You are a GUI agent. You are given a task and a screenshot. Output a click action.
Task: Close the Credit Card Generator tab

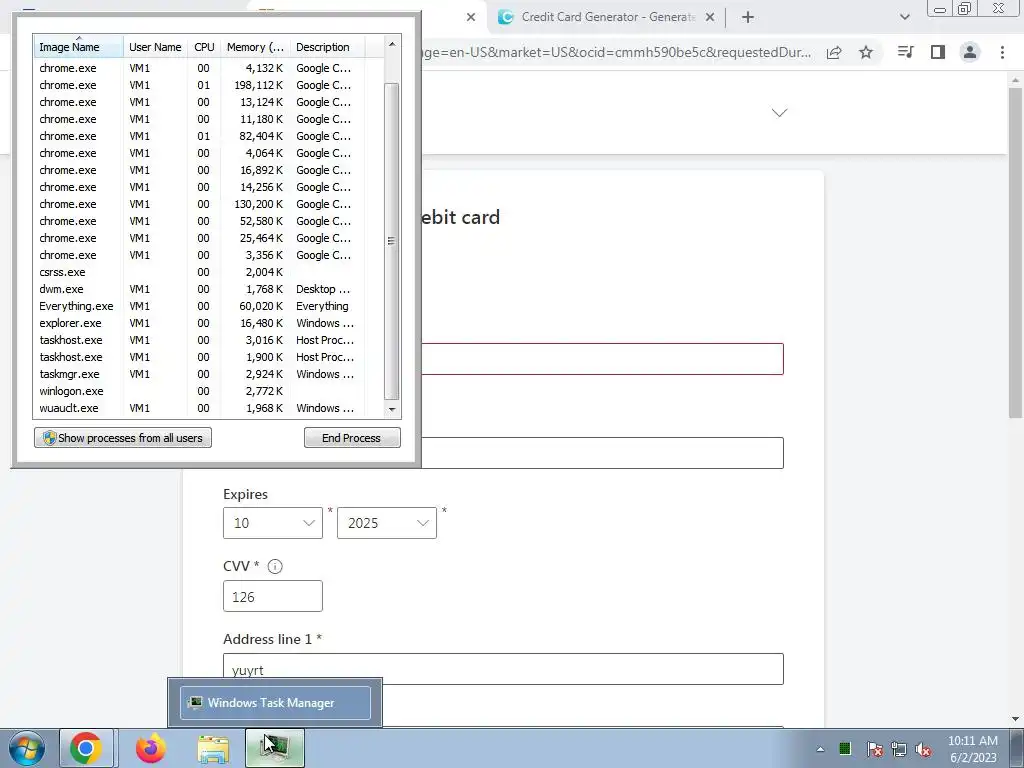click(x=710, y=17)
